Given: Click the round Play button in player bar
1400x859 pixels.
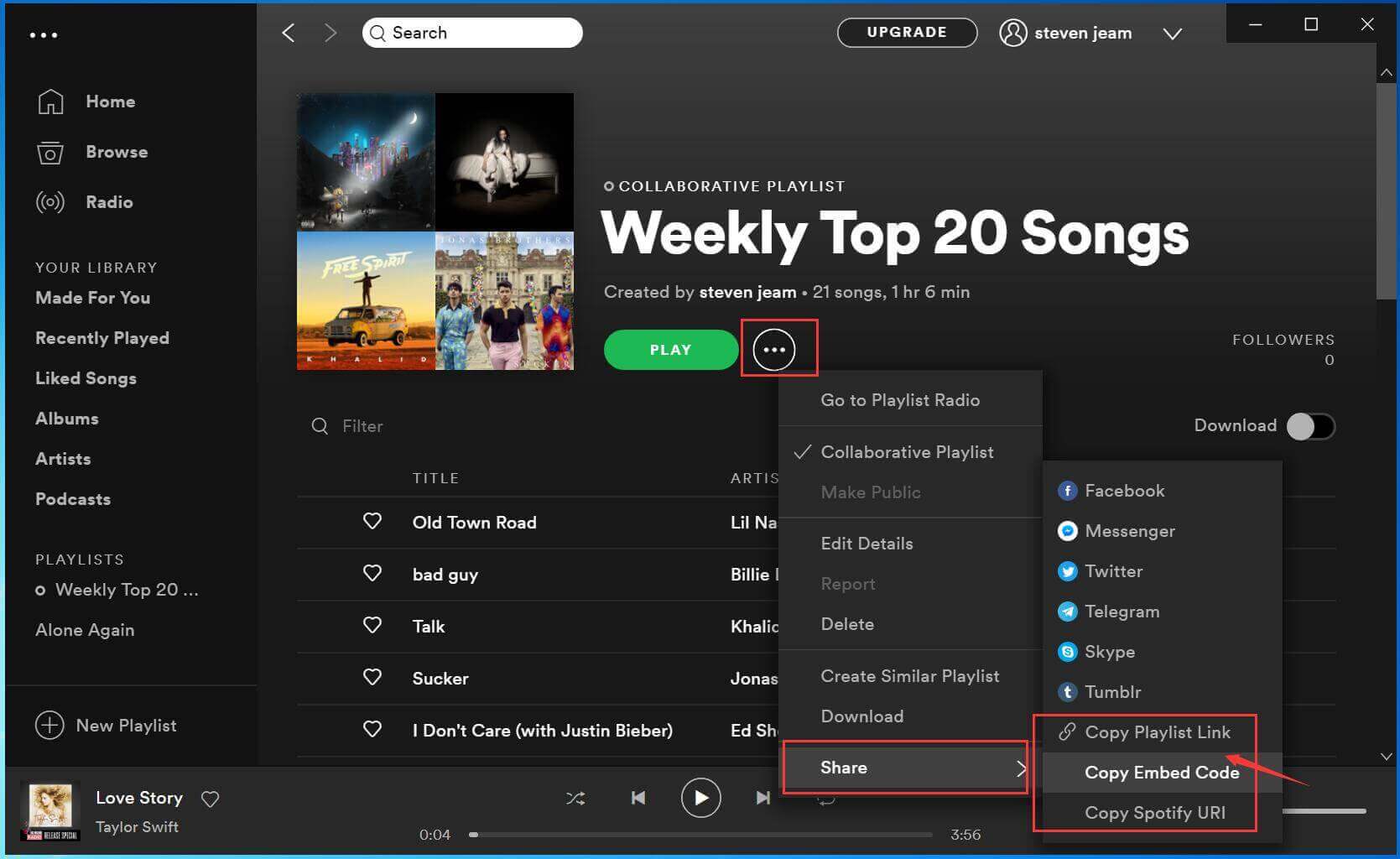Looking at the screenshot, I should point(700,798).
